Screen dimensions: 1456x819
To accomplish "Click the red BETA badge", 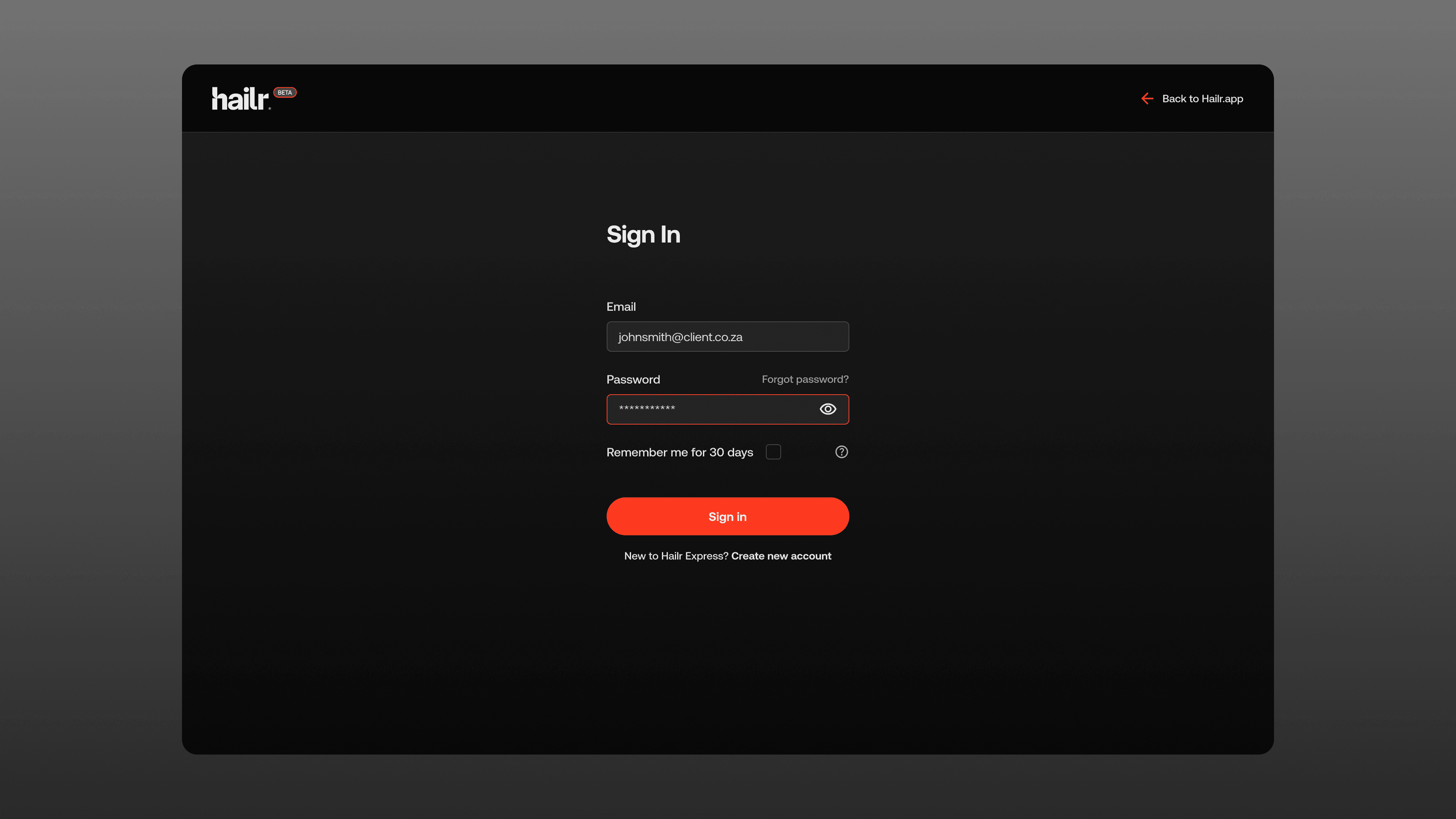I will (285, 92).
